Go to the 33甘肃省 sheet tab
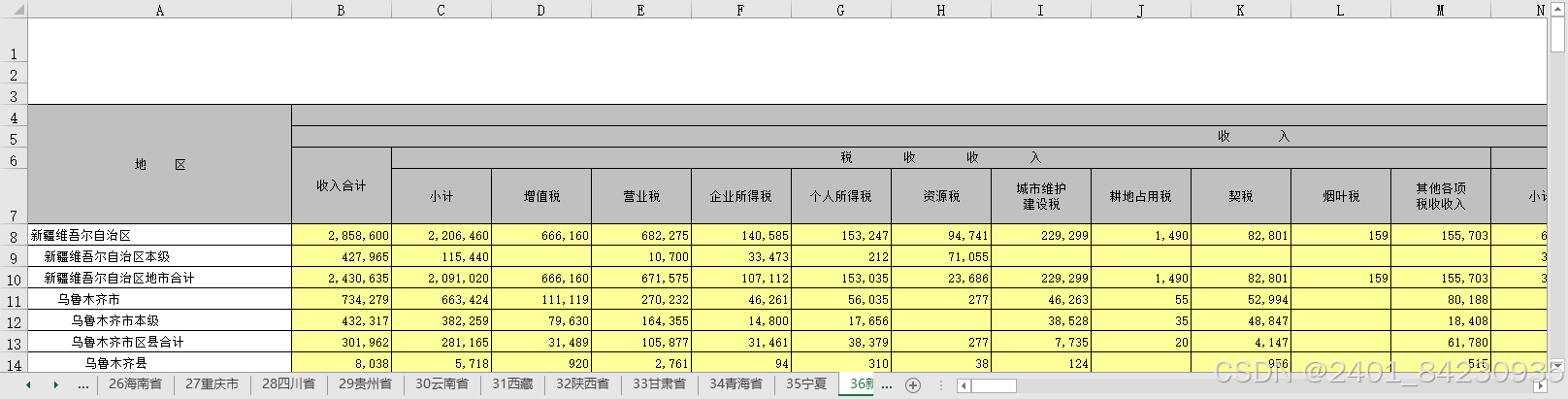Screen dimensions: 1568x399 (659, 384)
